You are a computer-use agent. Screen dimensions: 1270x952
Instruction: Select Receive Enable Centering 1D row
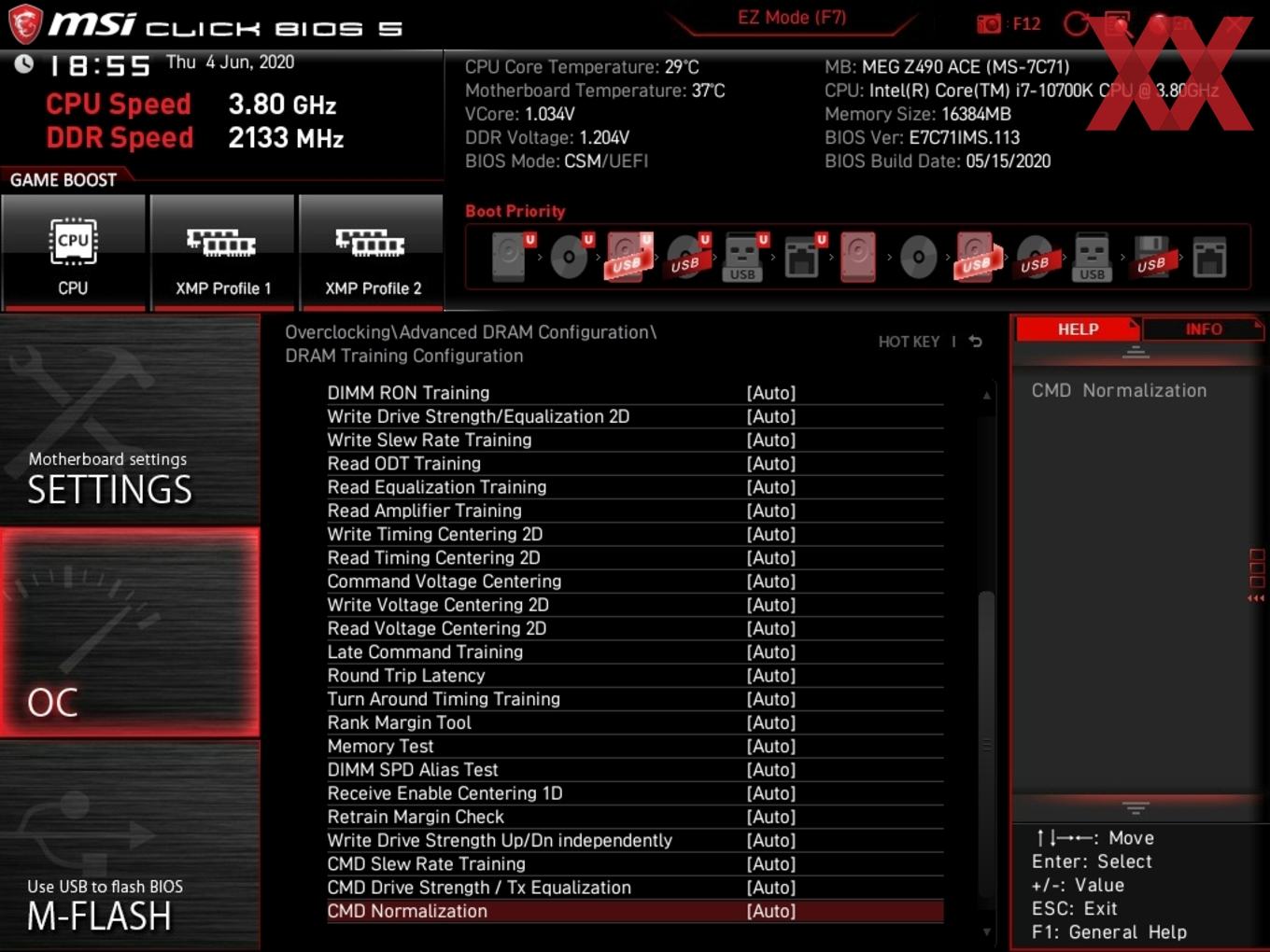click(x=635, y=793)
